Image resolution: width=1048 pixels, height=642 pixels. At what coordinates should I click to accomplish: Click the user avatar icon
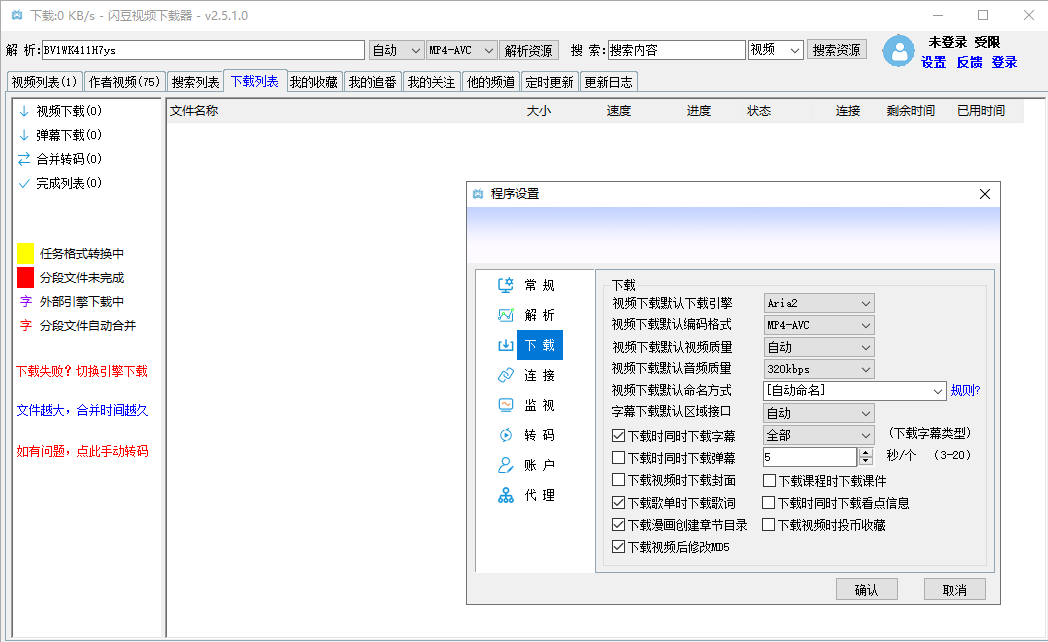tap(898, 52)
